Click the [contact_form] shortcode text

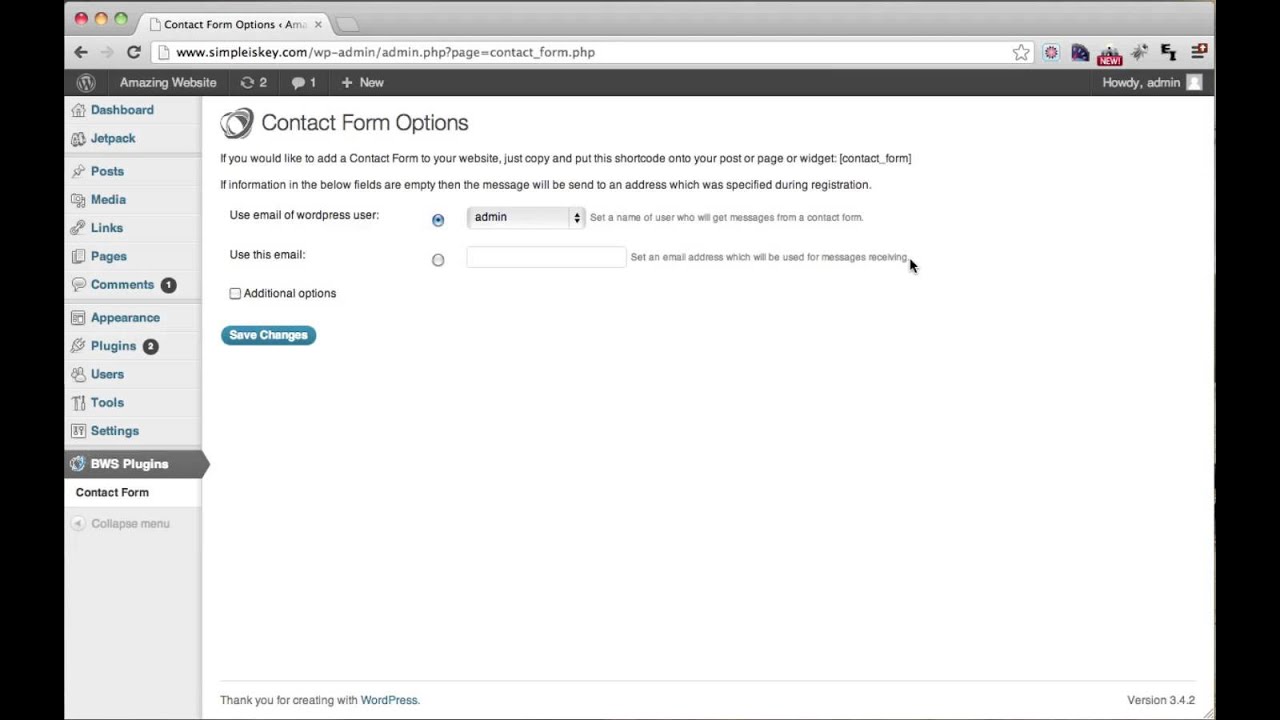tap(875, 158)
